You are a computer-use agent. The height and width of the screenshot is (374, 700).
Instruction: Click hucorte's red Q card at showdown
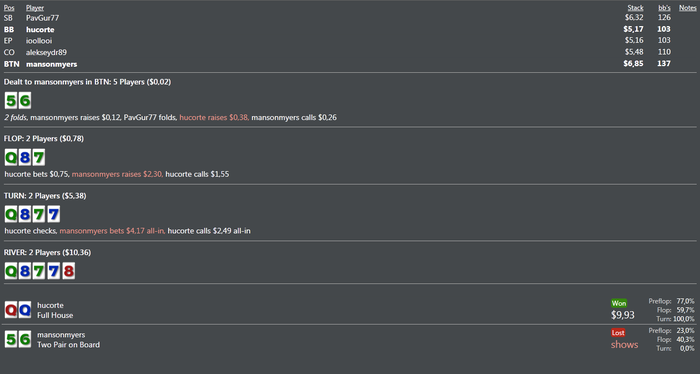(x=11, y=309)
